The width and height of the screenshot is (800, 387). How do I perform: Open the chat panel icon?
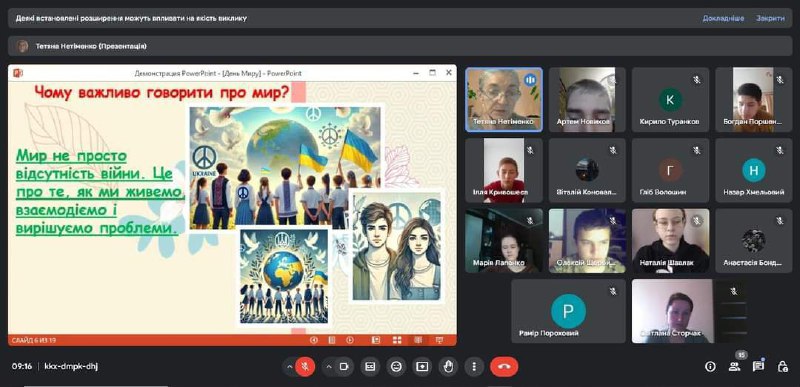(758, 367)
